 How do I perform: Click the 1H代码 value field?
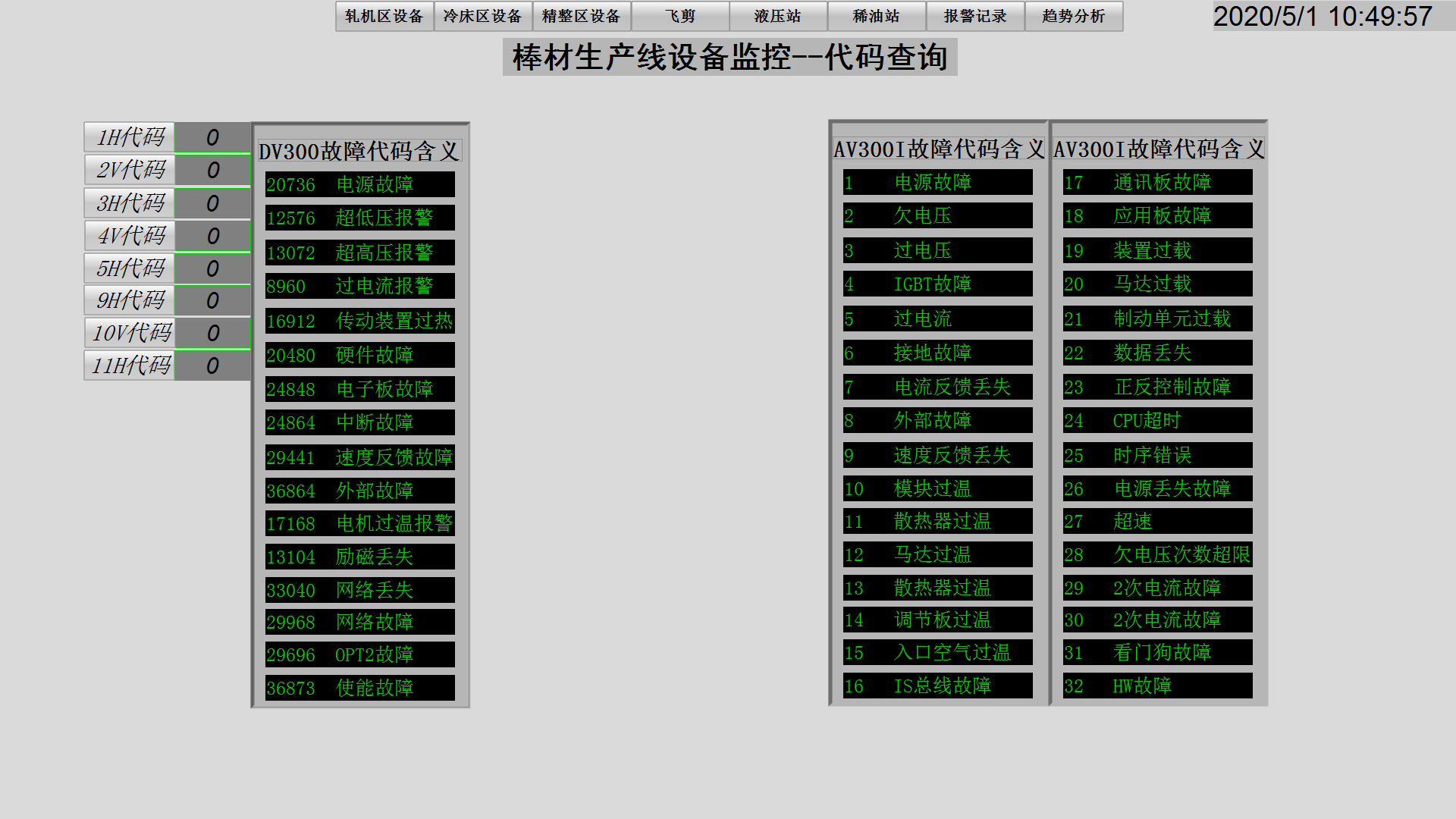(x=212, y=137)
